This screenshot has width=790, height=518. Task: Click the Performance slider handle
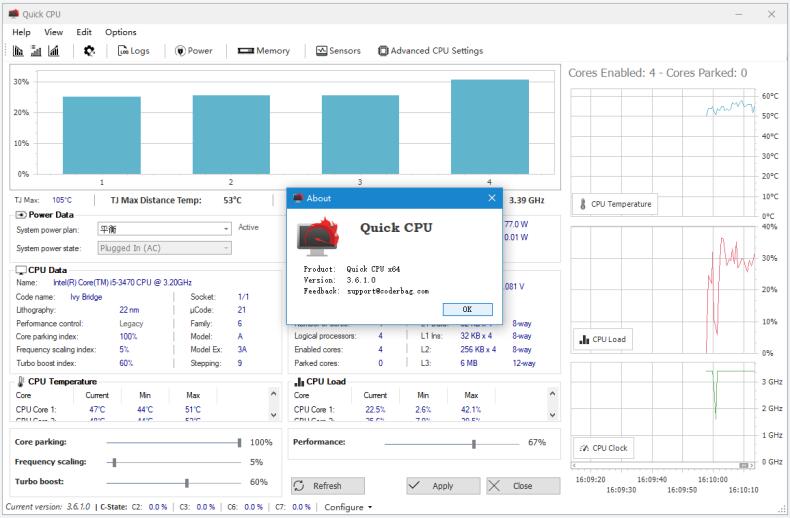[474, 443]
